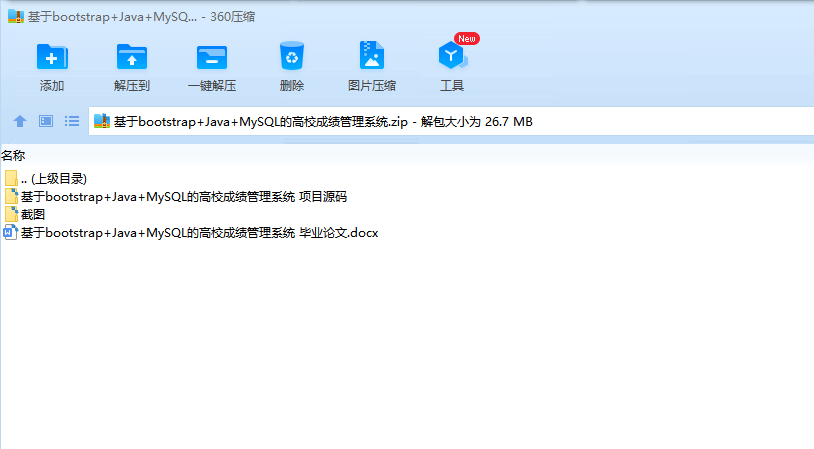Select the 项目源码 folder name
The image size is (814, 449).
[x=184, y=197]
